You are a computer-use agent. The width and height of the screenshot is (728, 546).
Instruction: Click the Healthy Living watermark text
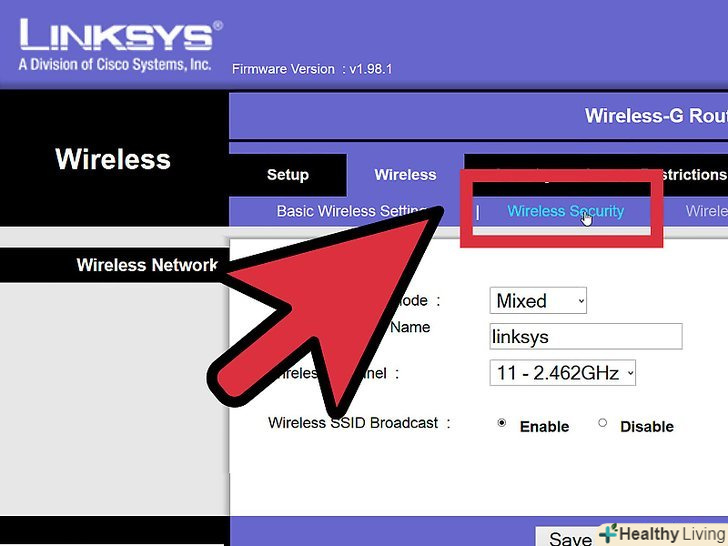[673, 534]
